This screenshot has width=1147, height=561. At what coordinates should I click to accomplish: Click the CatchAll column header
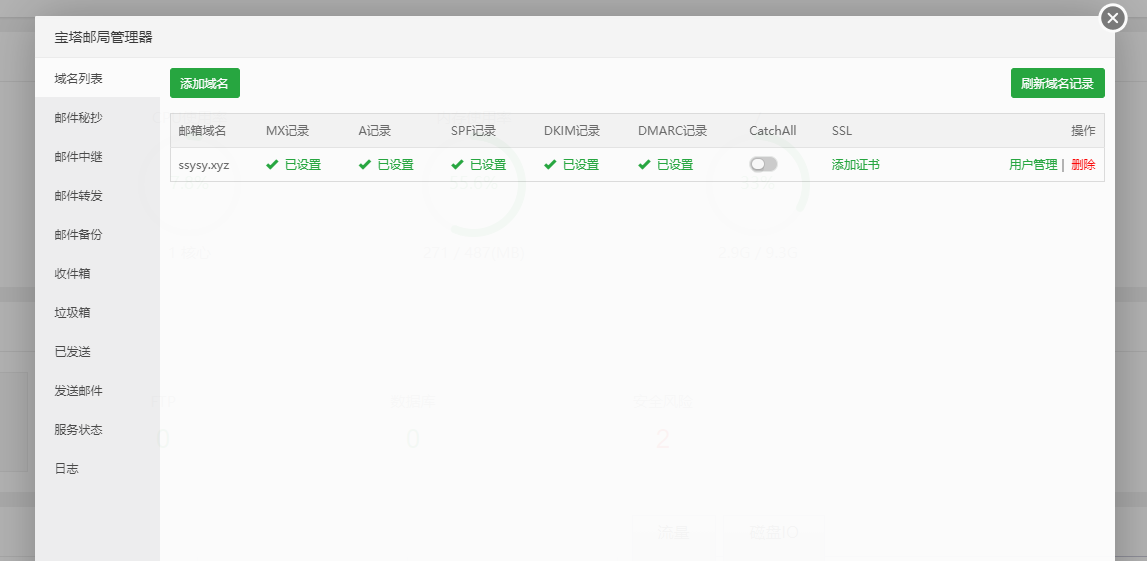[772, 132]
